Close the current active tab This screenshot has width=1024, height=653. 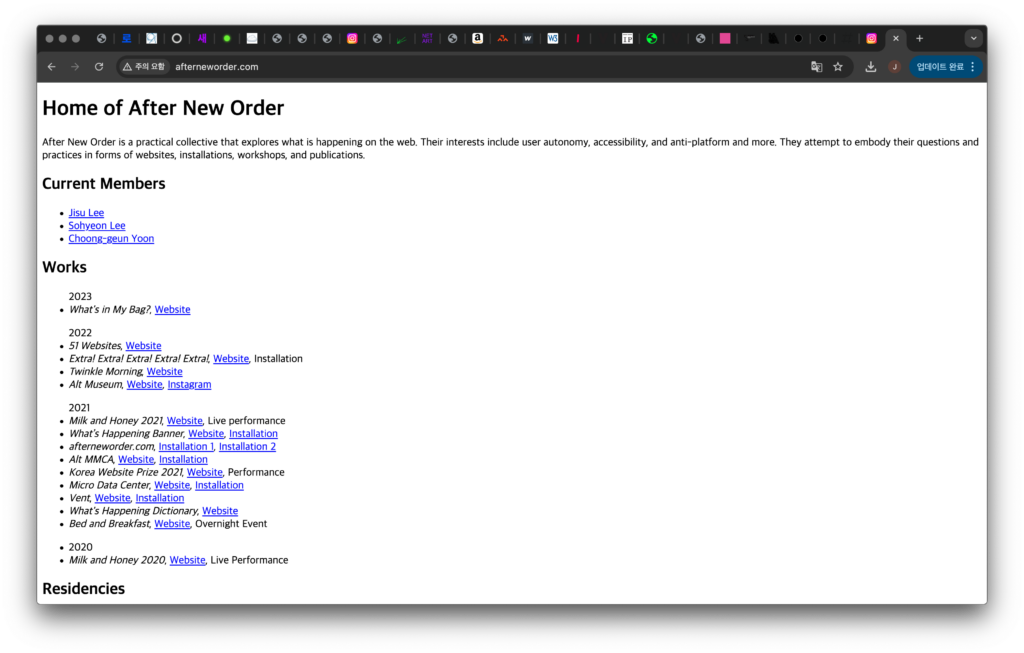click(896, 39)
